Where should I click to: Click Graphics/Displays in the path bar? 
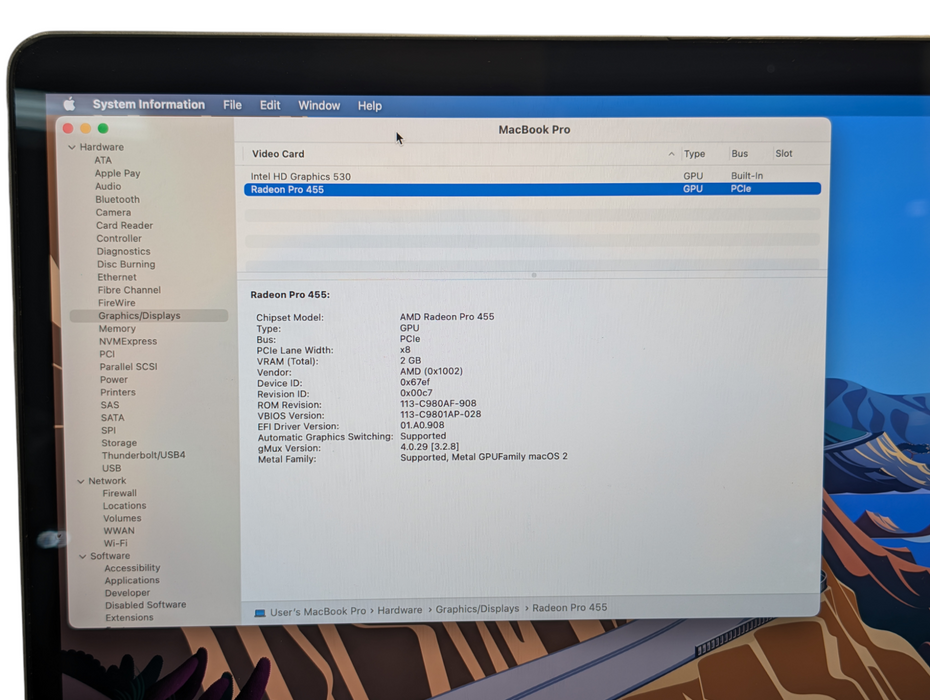click(x=477, y=609)
